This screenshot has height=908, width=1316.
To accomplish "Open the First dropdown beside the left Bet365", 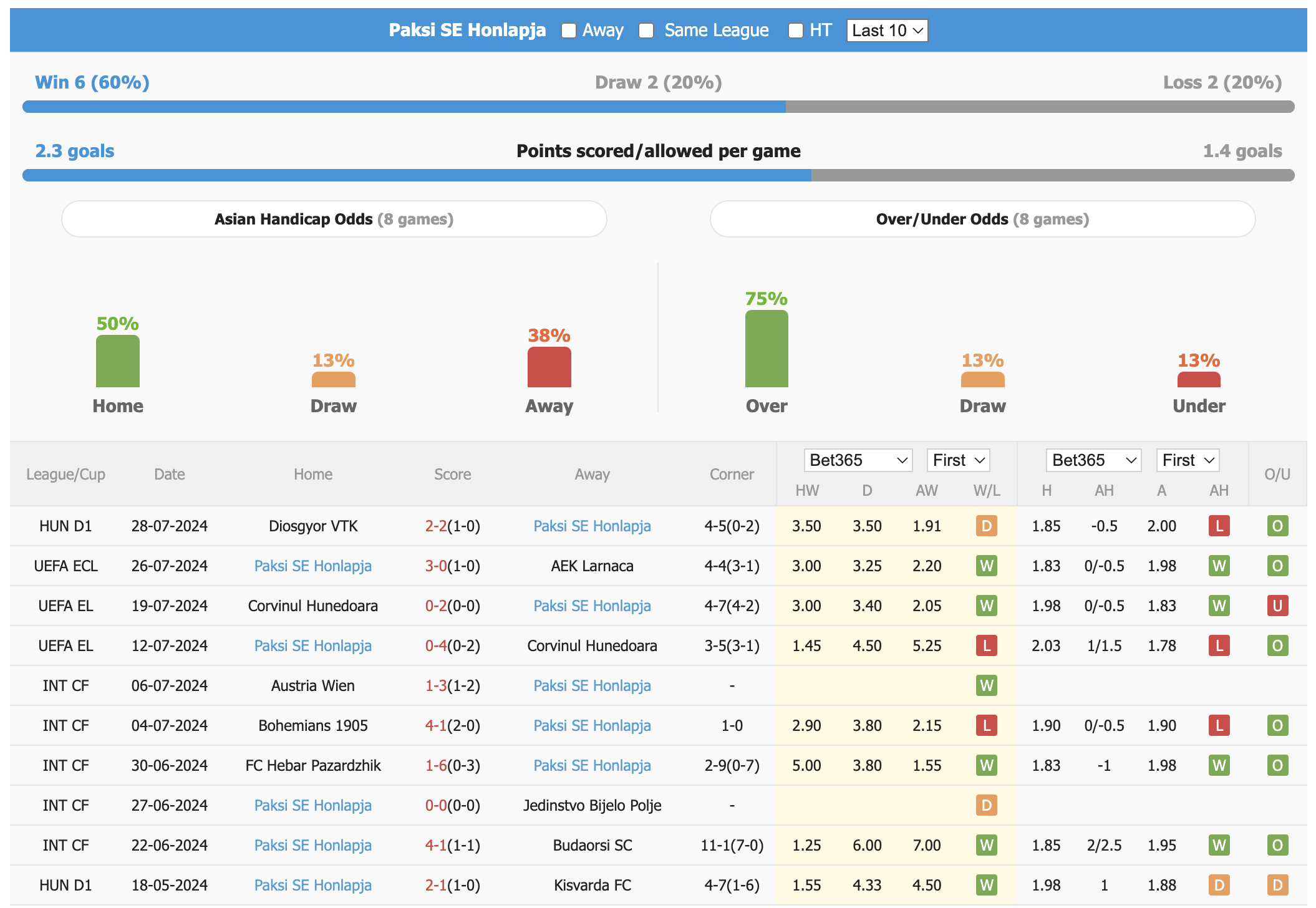I will coord(958,460).
